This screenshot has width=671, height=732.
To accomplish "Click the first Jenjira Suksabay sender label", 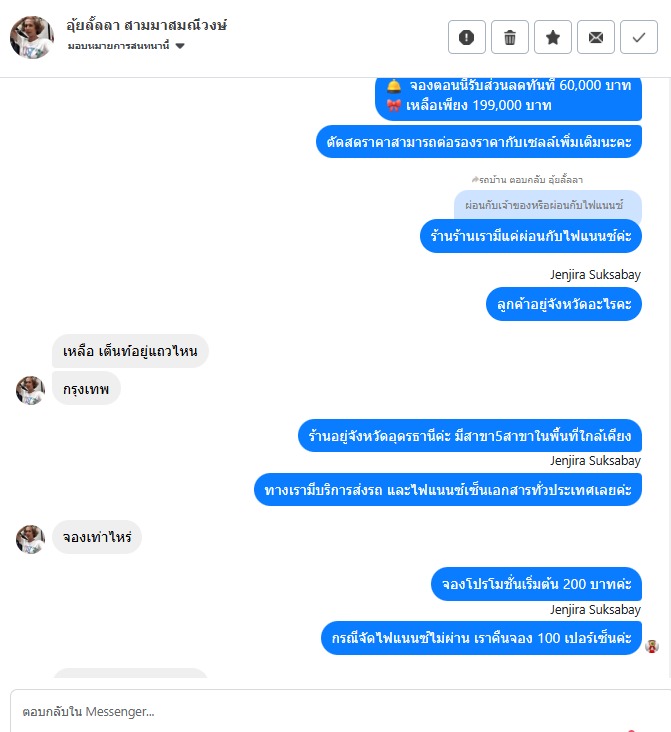I will [595, 274].
